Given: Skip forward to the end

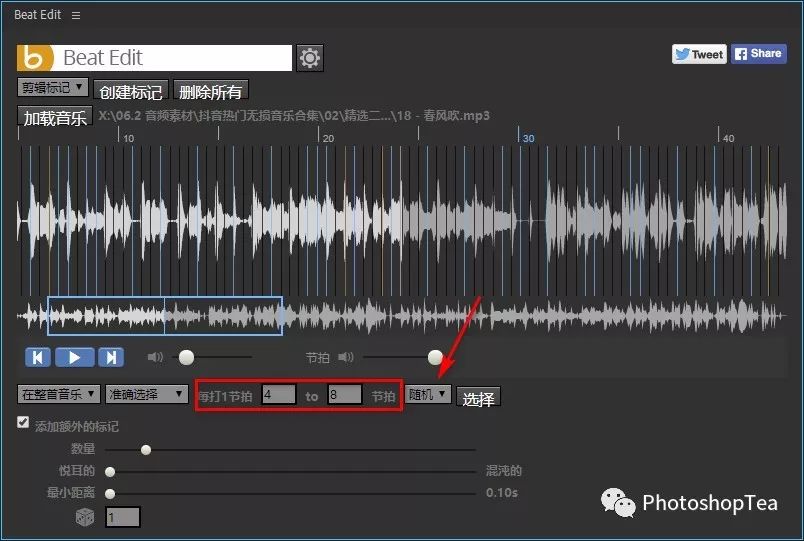Looking at the screenshot, I should pos(111,357).
